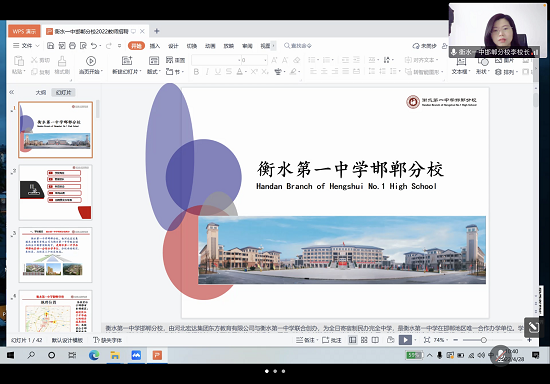Click the Undo arrow icon
Image resolution: width=550 pixels, height=384 pixels.
pyautogui.click(x=94, y=46)
